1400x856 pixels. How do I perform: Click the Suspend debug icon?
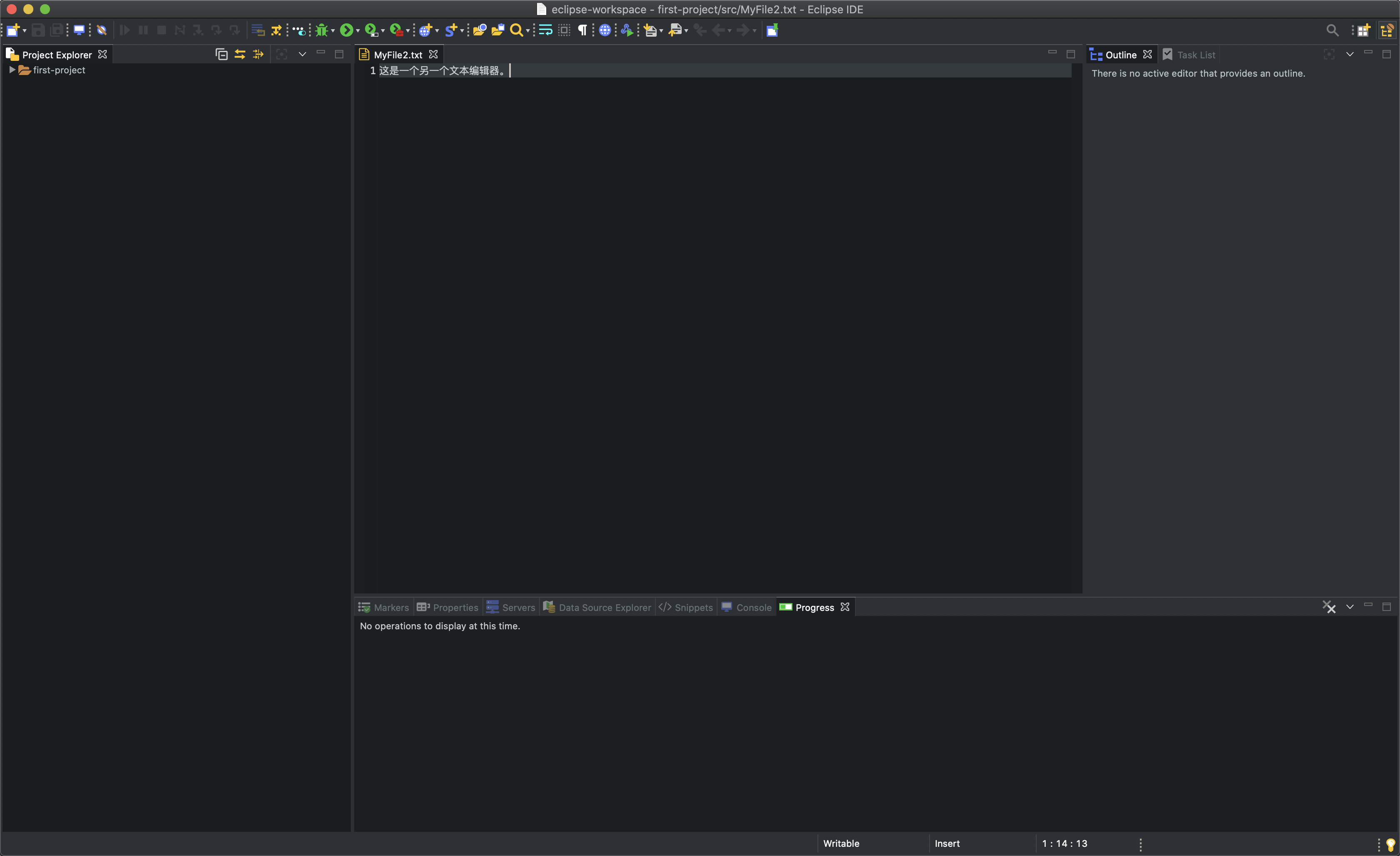(x=143, y=30)
